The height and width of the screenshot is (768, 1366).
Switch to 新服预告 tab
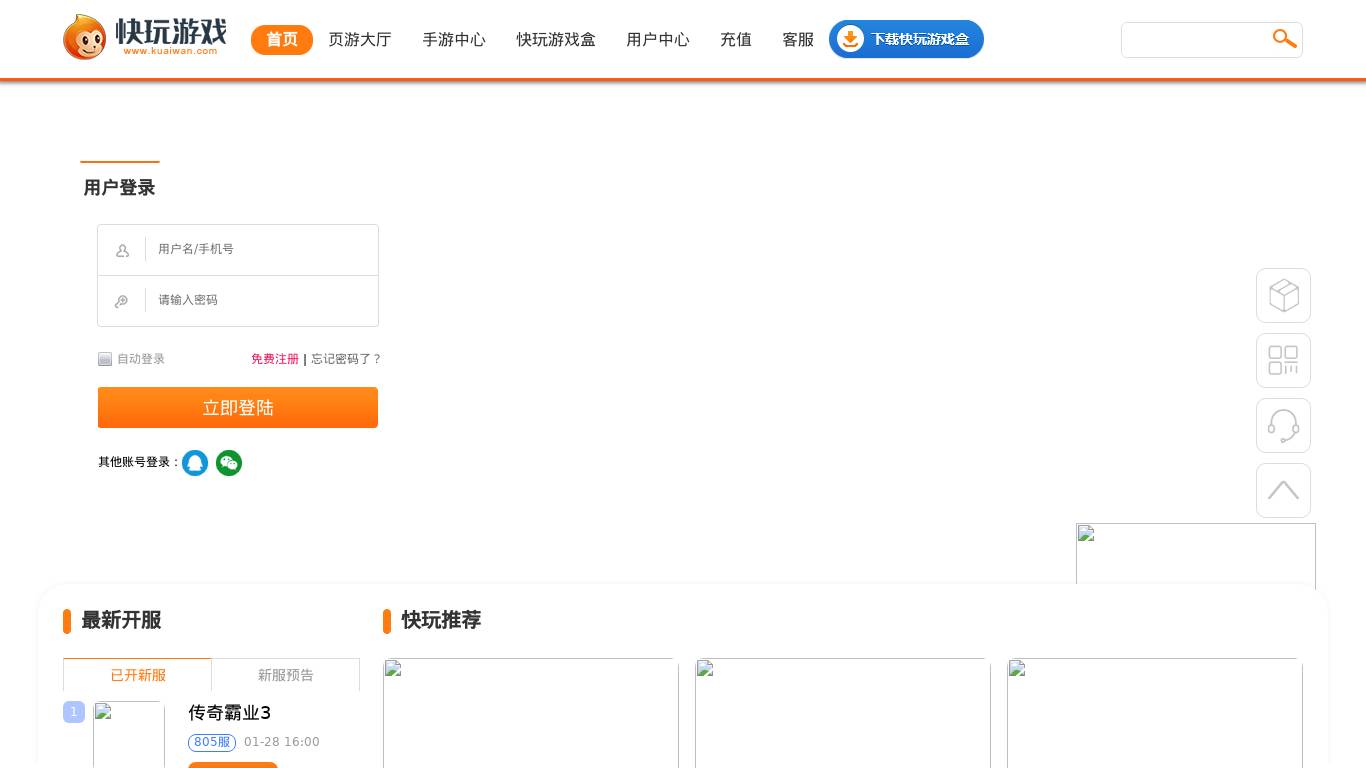tap(286, 675)
